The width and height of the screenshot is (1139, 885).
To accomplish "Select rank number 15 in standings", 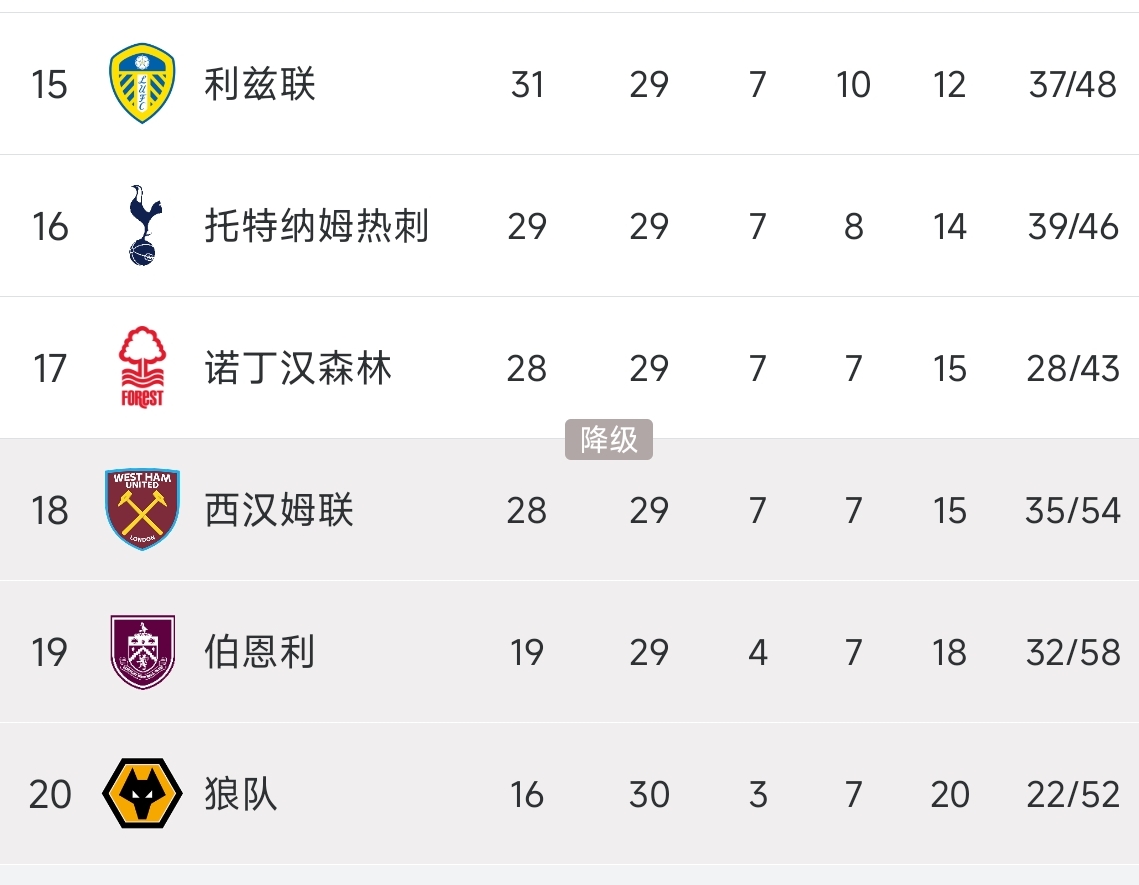I will pyautogui.click(x=49, y=84).
